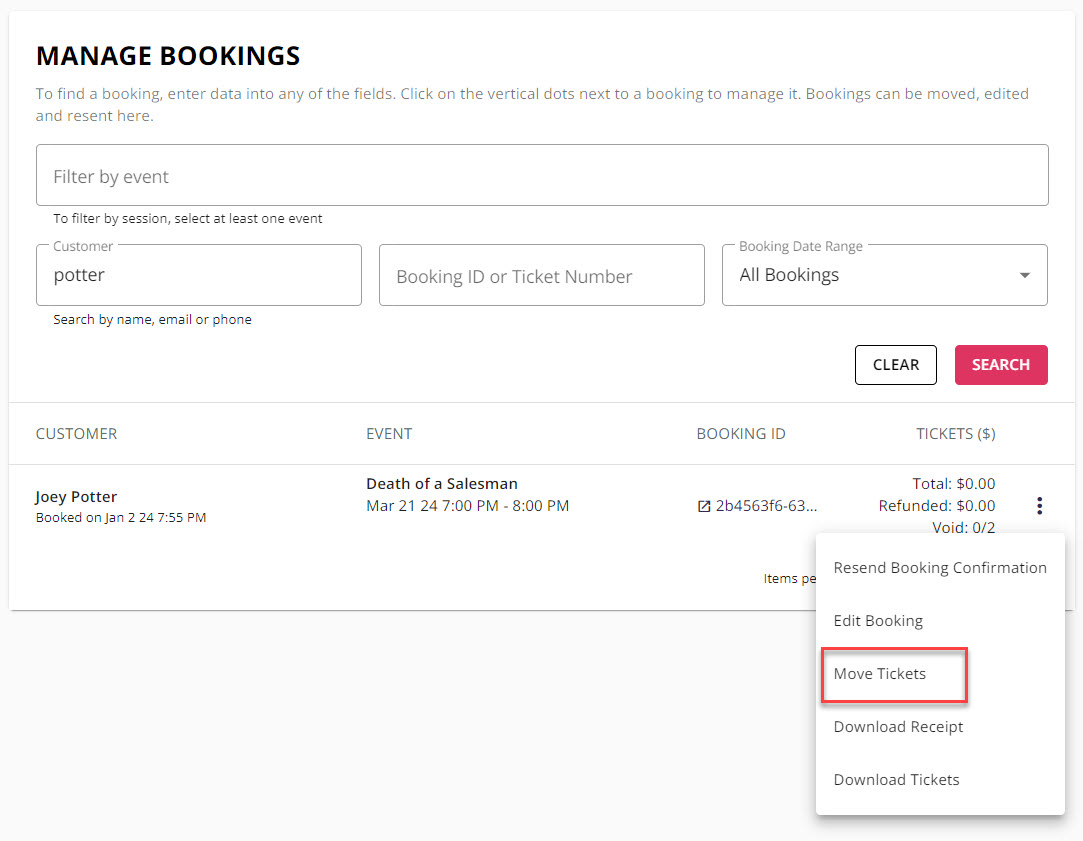
Task: Click the BOOKING ID column header
Action: click(740, 434)
